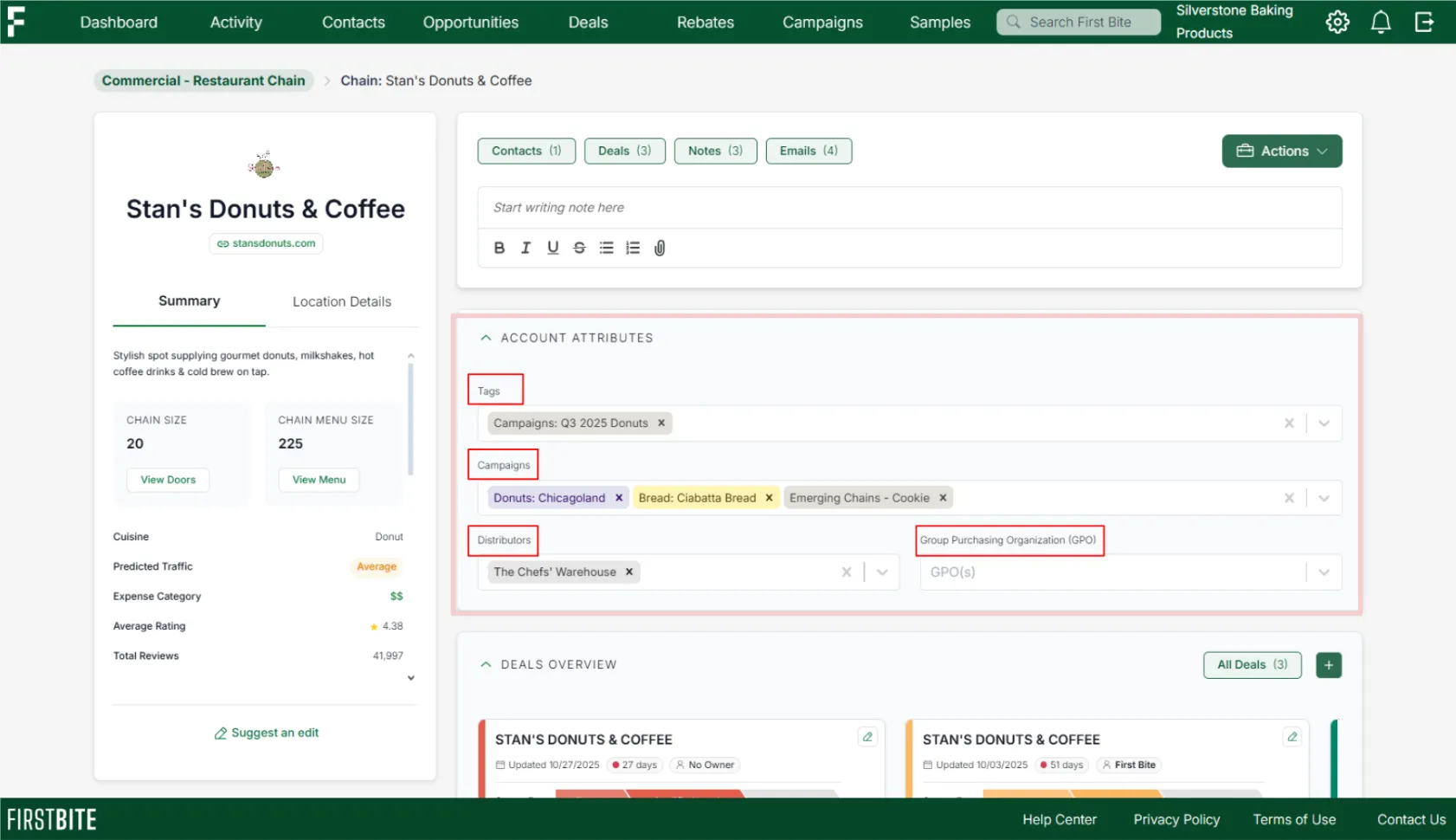1456x840 pixels.
Task: Click the View Doors button
Action: 168,480
